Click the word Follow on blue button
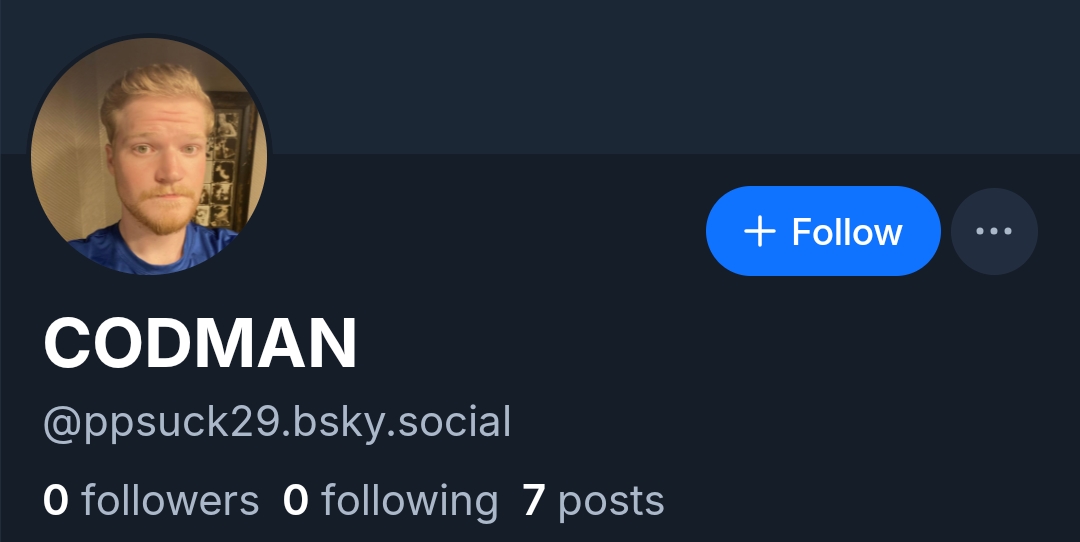This screenshot has height=542, width=1080. tap(847, 231)
